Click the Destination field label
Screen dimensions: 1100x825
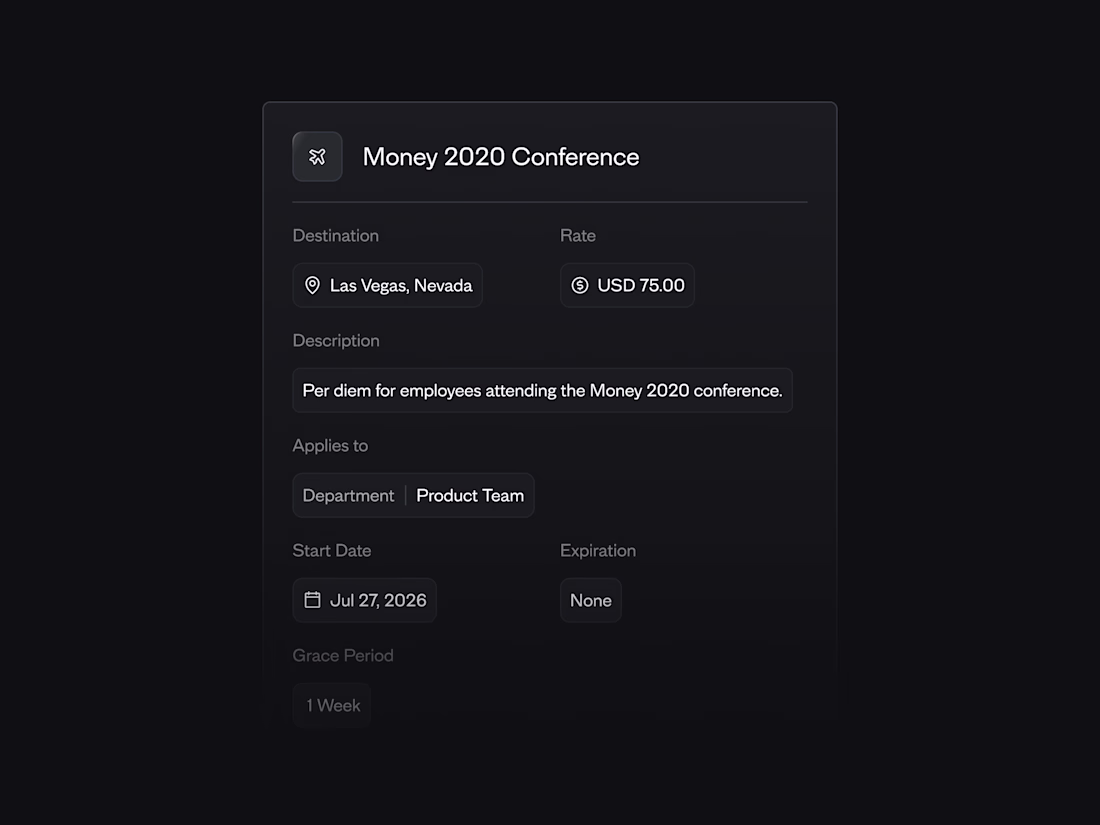335,236
